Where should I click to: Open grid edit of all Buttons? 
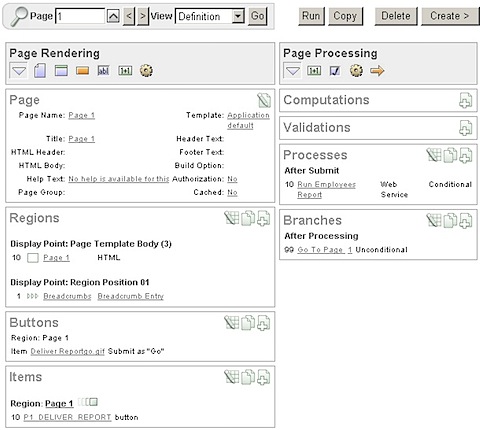click(x=232, y=323)
